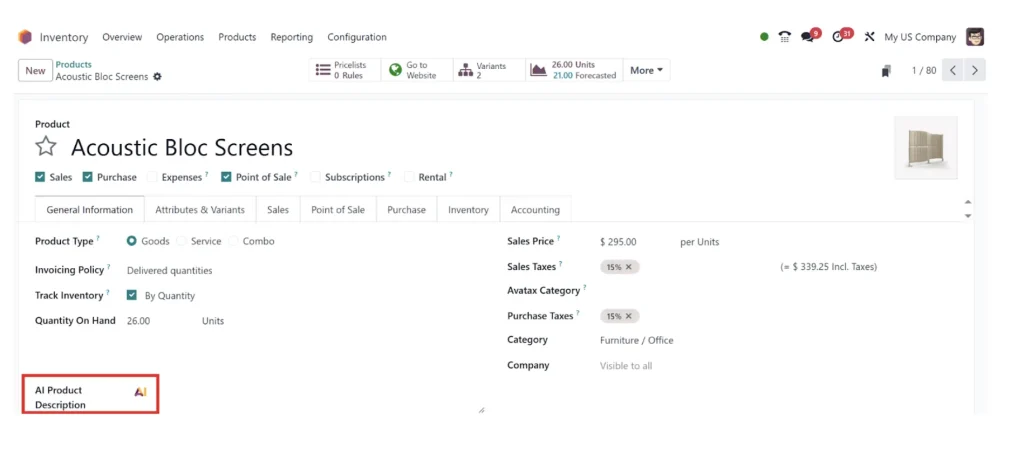
Task: Click the debug tools wrench icon
Action: tap(869, 37)
